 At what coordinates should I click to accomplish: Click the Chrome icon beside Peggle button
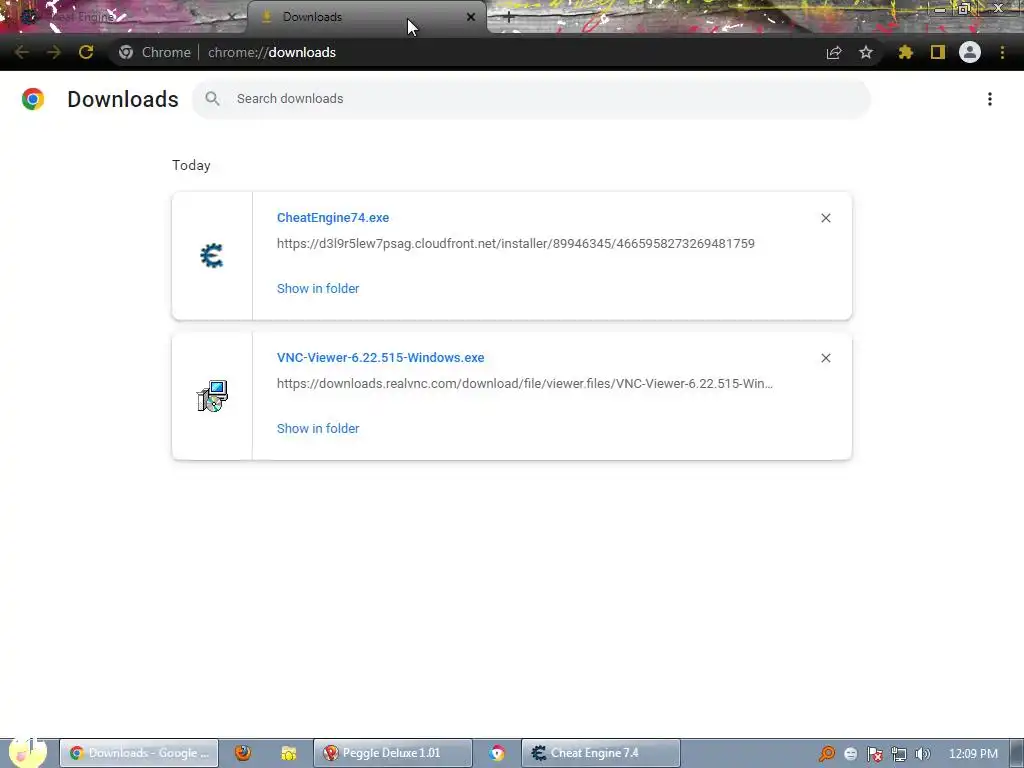pyautogui.click(x=496, y=753)
